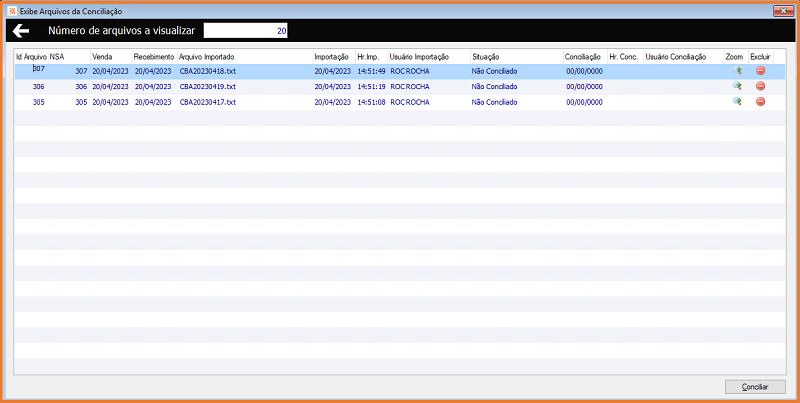Click the Conciliar button
Viewport: 800px width, 403px height.
(755, 387)
